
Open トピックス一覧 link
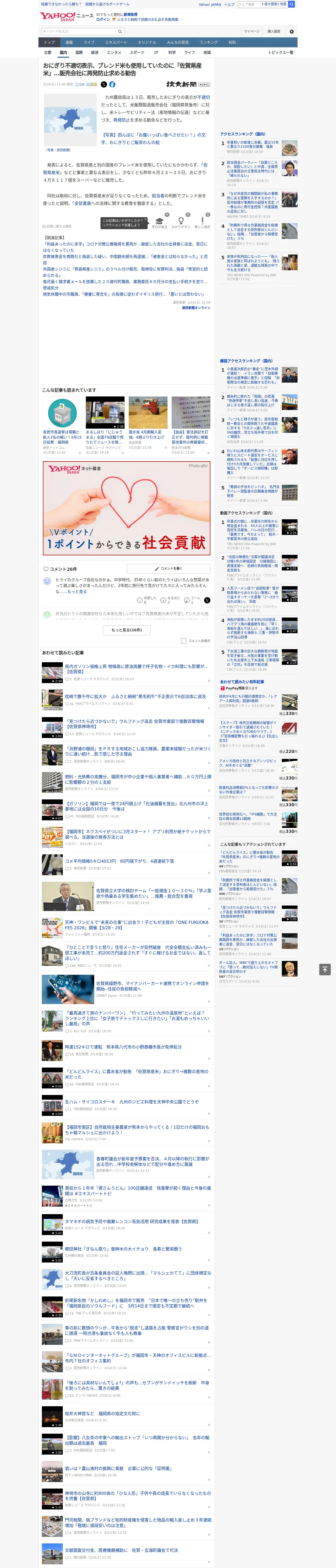click(281, 52)
